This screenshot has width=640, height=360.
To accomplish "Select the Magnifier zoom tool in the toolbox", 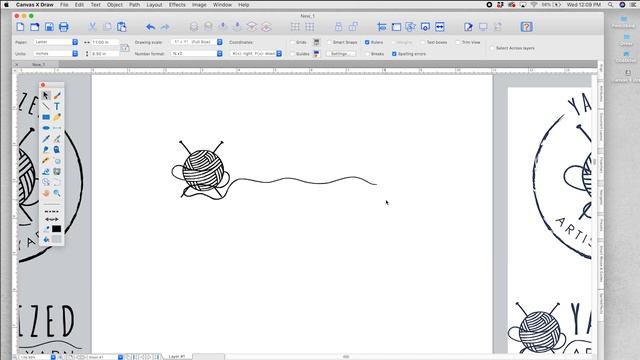I will point(57,193).
